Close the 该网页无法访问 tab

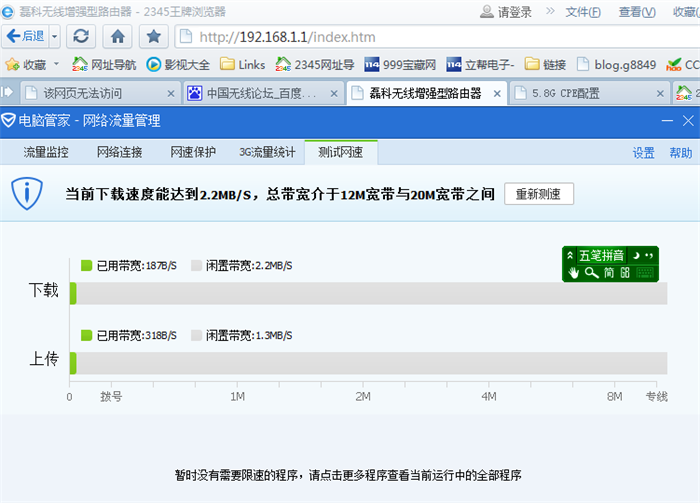point(171,94)
